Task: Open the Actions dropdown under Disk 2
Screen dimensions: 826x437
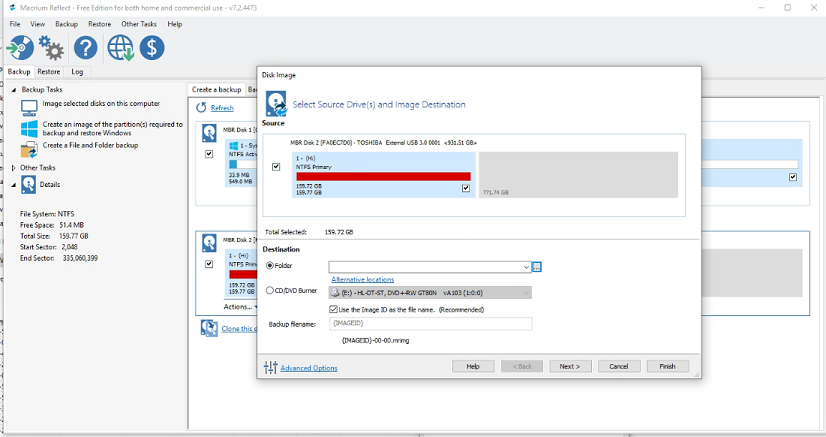Action: click(240, 306)
